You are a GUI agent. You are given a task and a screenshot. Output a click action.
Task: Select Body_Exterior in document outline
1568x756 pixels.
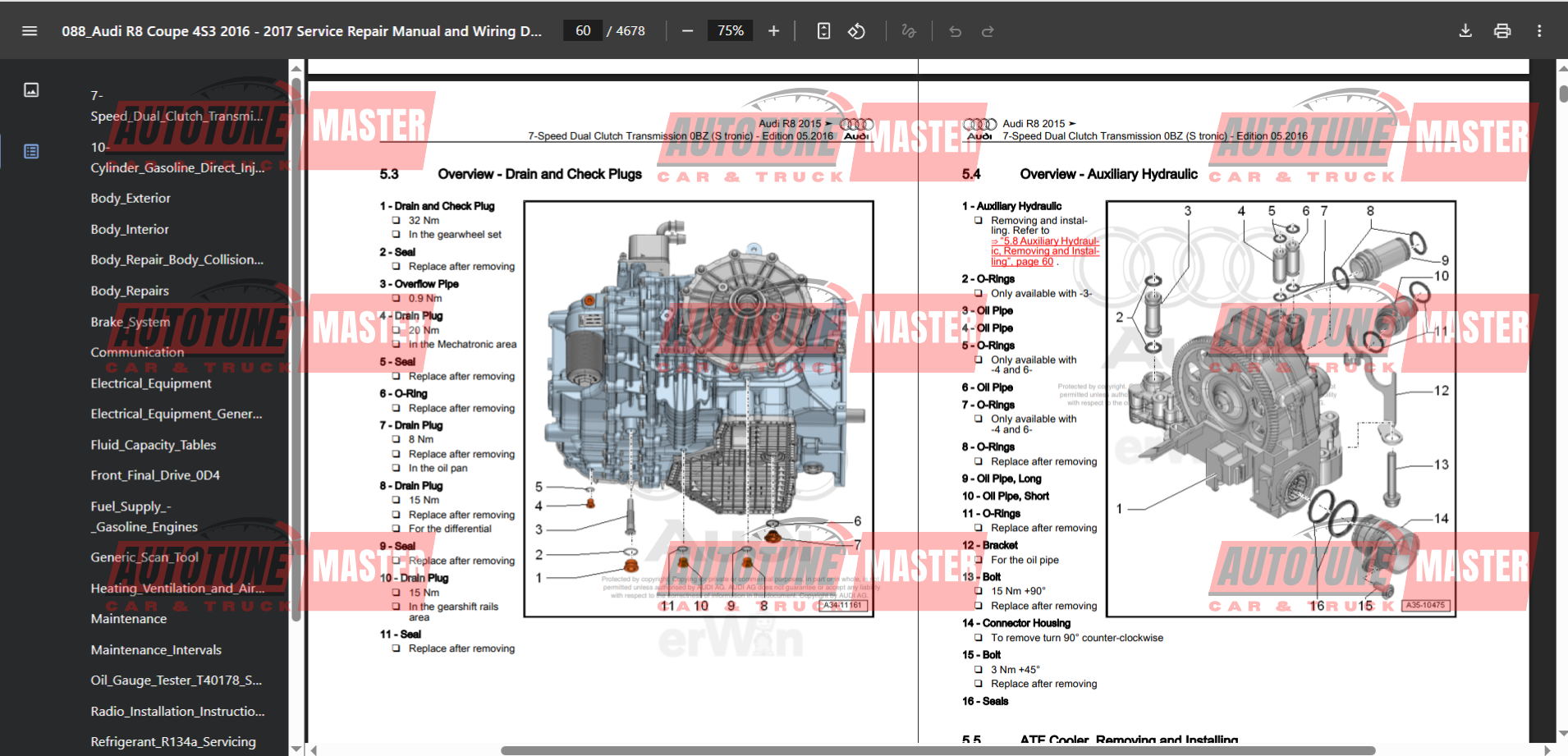pos(131,199)
